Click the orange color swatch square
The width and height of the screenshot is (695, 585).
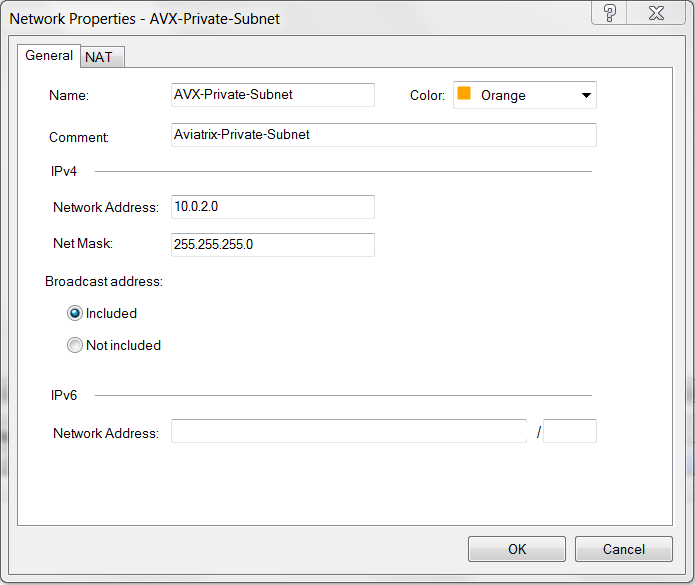(464, 95)
